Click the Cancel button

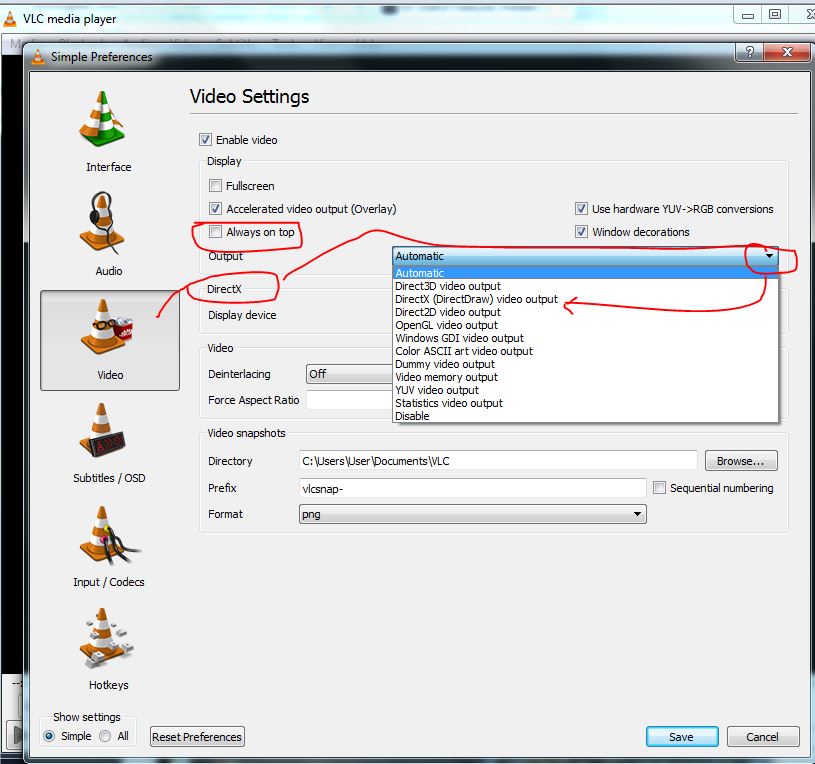[763, 736]
